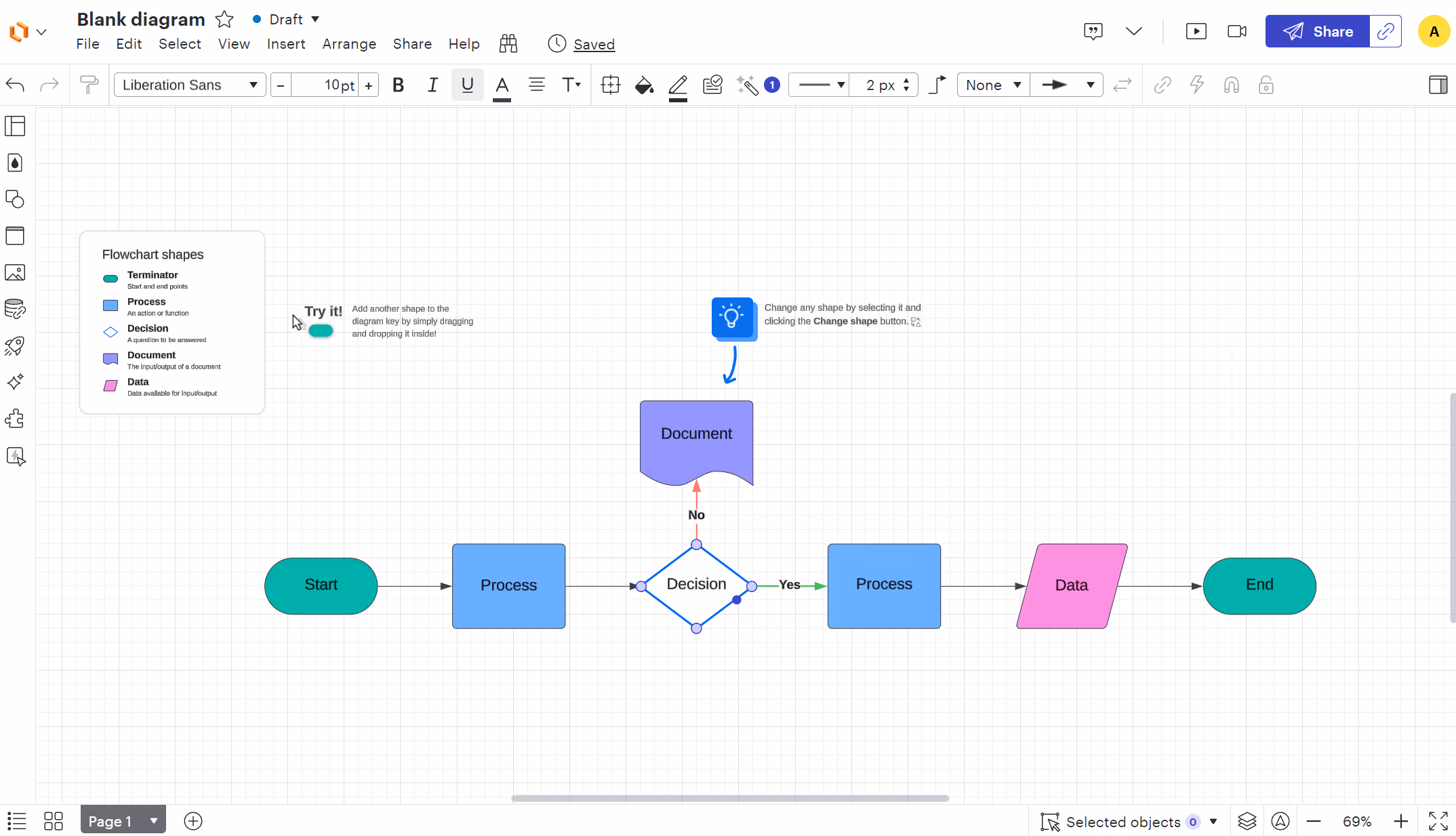Image resolution: width=1456 pixels, height=836 pixels.
Task: Click the fill color paint bucket icon
Action: pyautogui.click(x=644, y=85)
